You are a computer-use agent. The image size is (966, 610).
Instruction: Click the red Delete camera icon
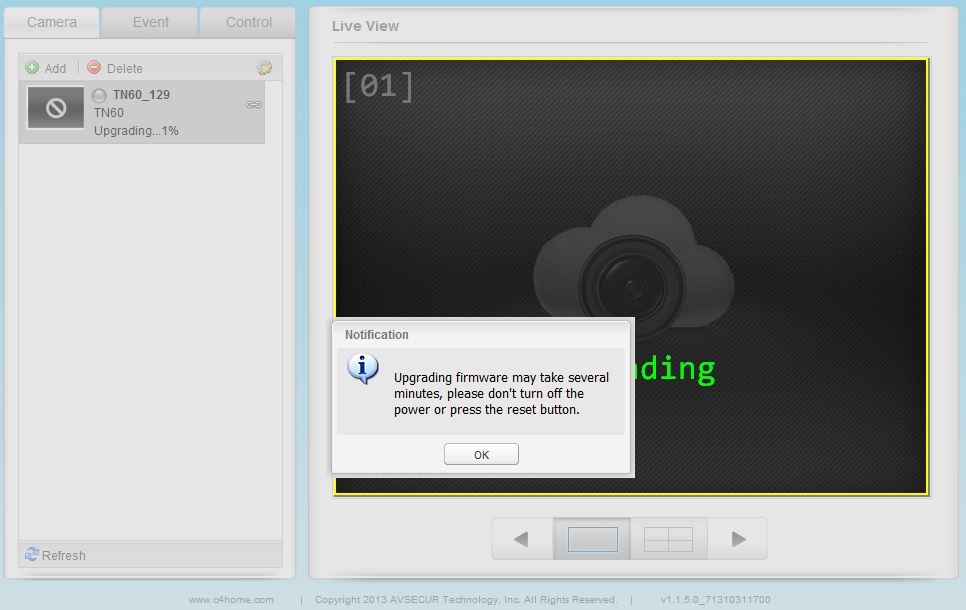point(94,67)
